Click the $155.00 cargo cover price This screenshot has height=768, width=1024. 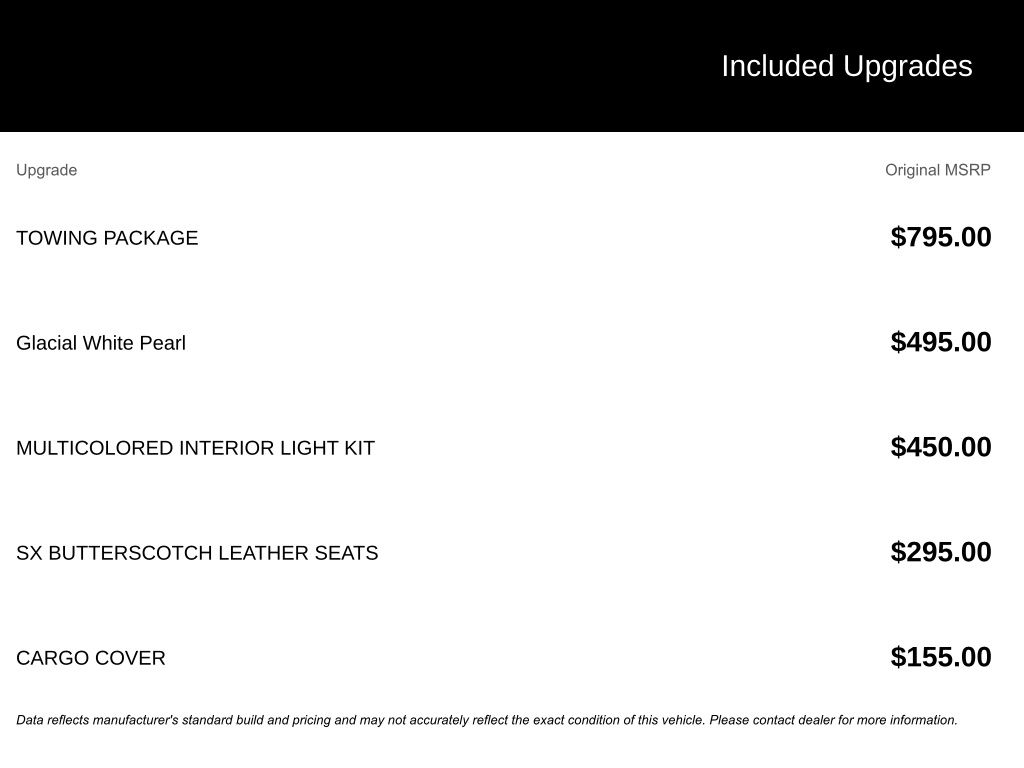pyautogui.click(x=941, y=657)
